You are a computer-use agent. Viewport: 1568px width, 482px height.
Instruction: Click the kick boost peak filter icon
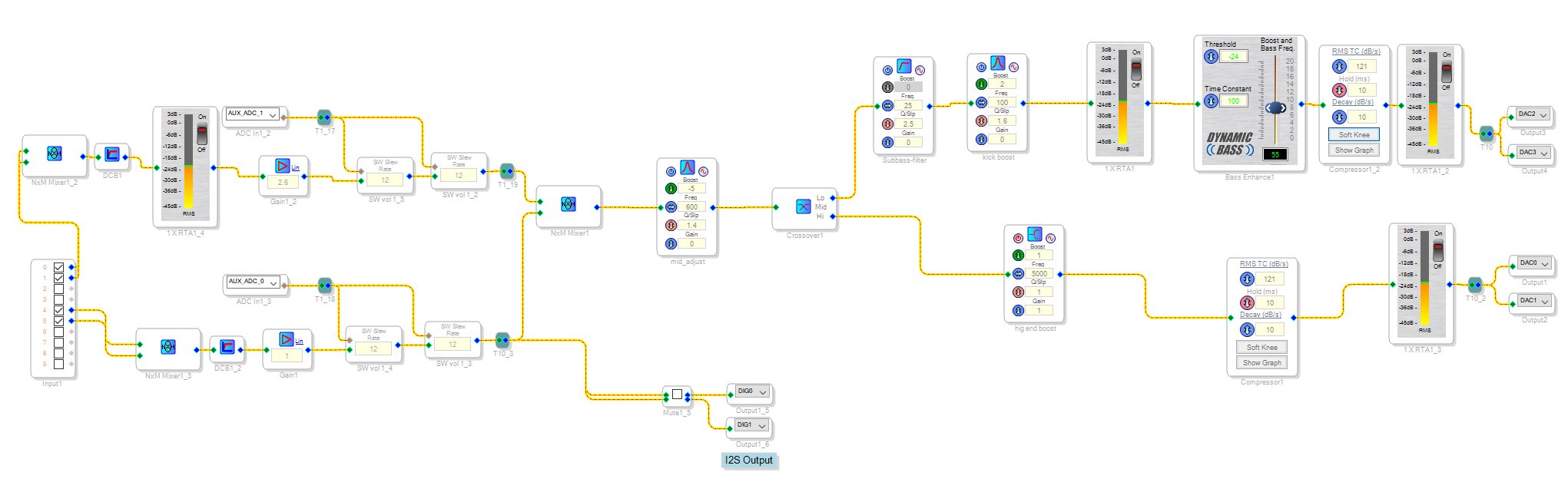point(997,64)
